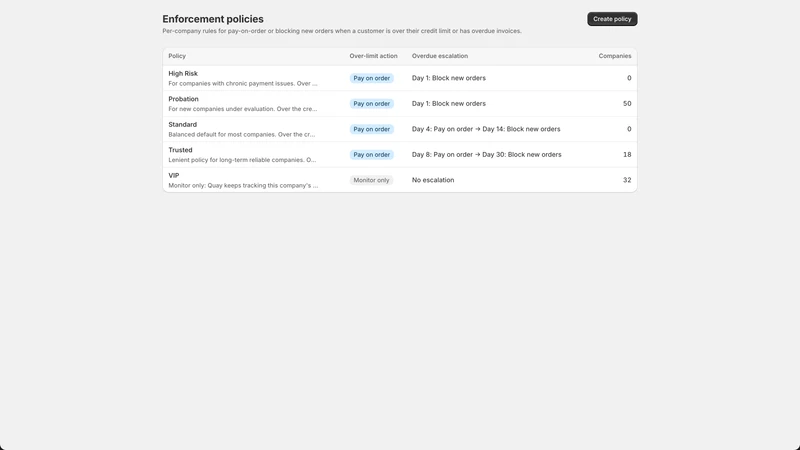The image size is (800, 450).
Task: Click Pay on order badge for High Risk
Action: coord(371,78)
